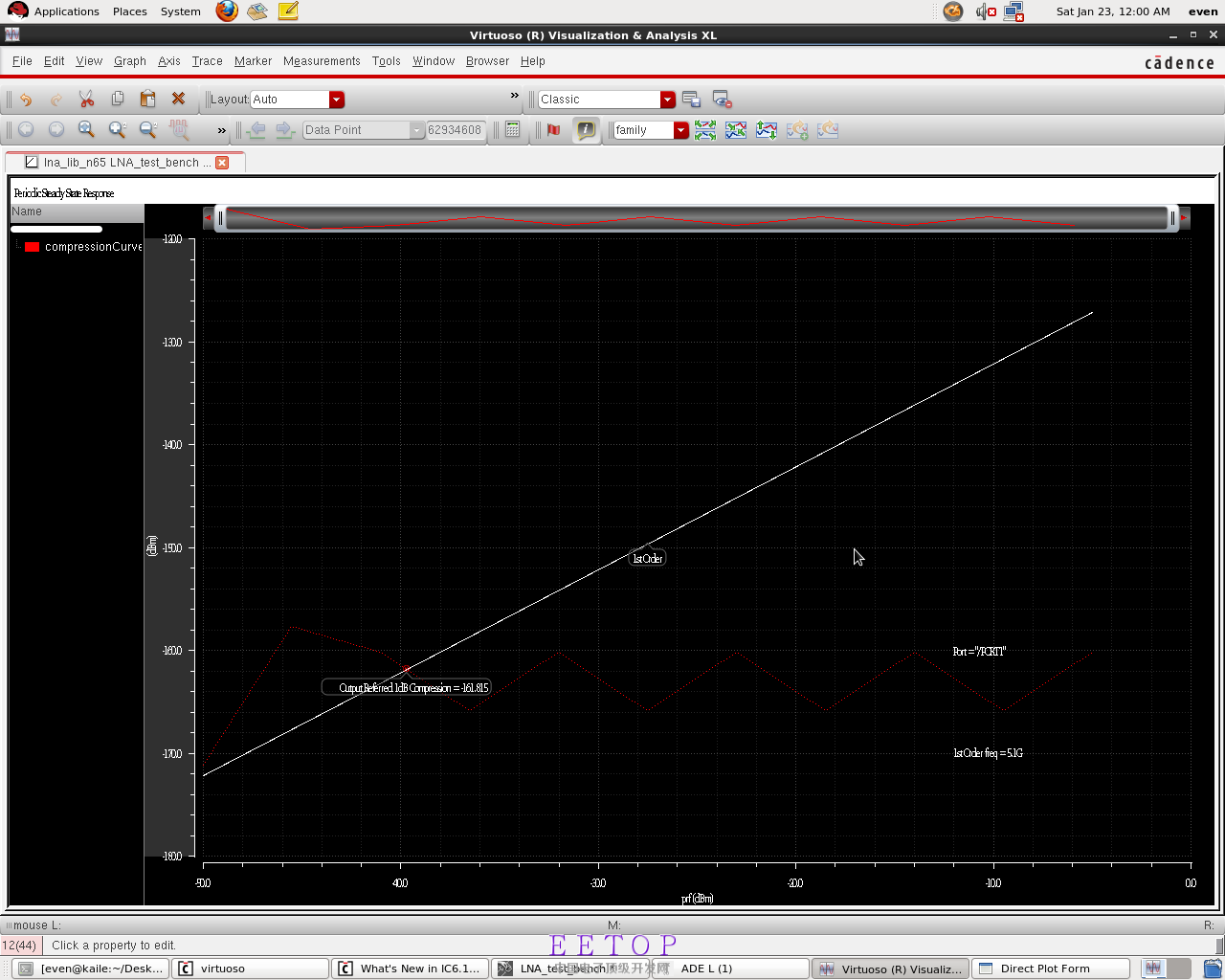Click the zoom out magnifier icon
Screen dimensions: 1225x980
tap(147, 129)
